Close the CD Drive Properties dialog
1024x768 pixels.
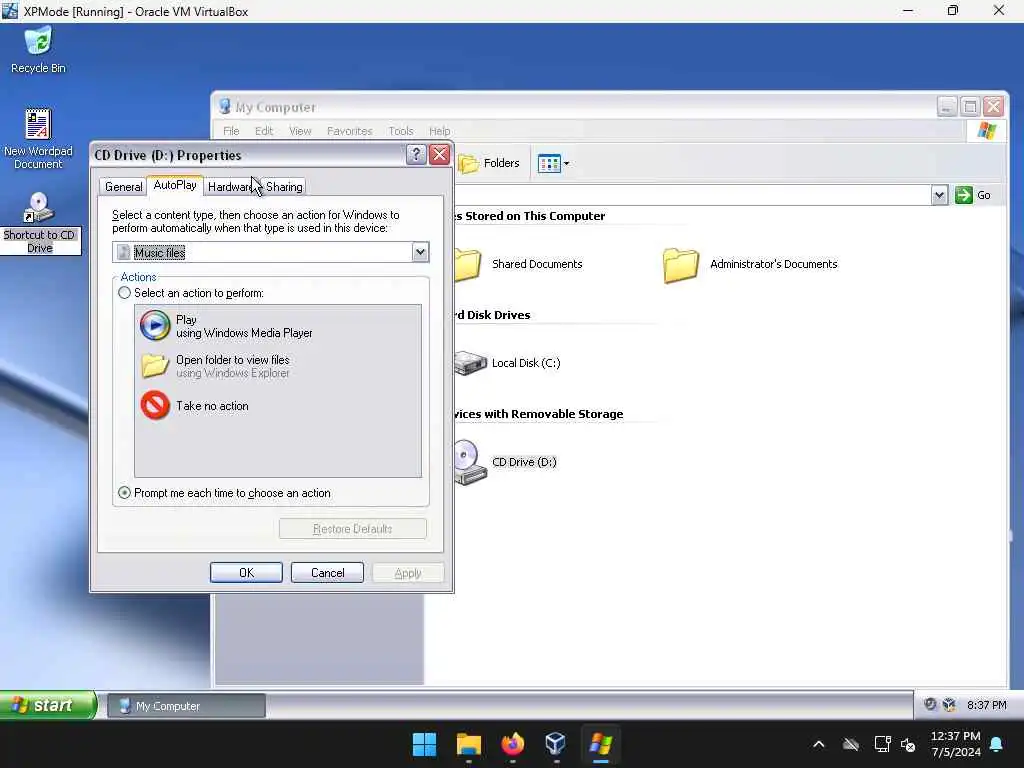tap(440, 155)
